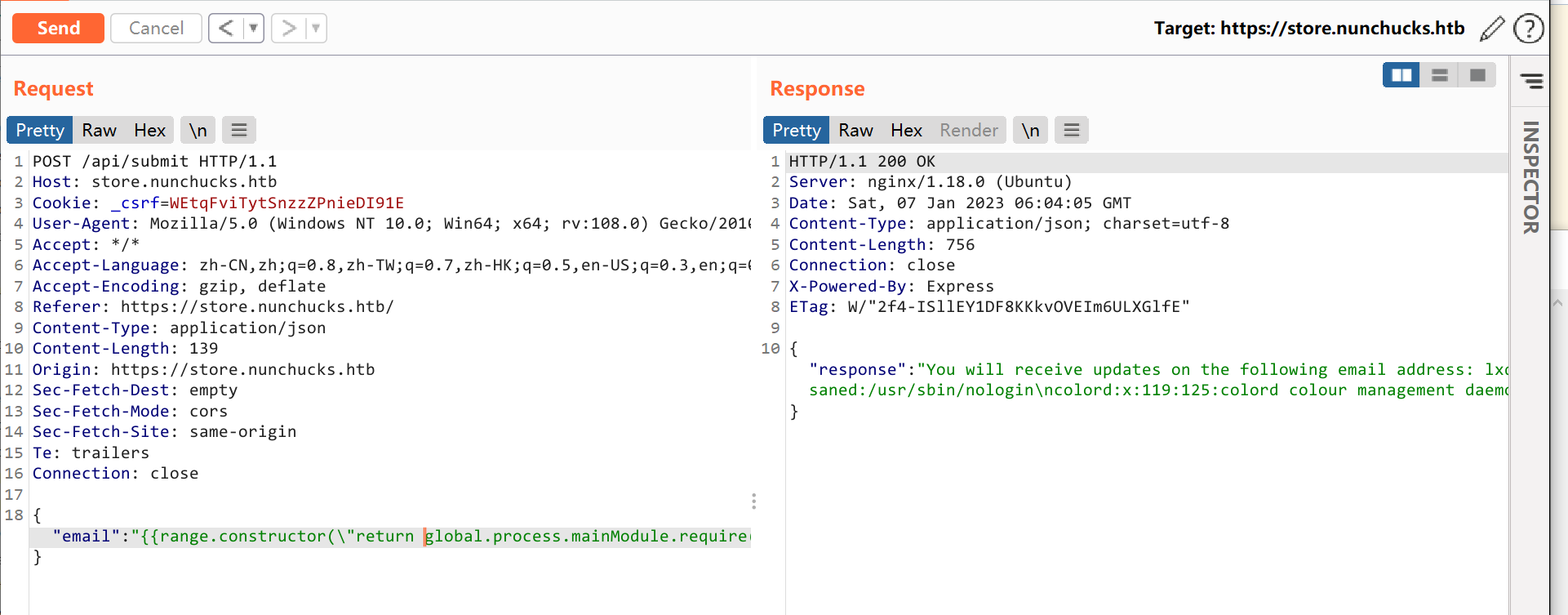Click the User-Agent request header line

tap(391, 223)
